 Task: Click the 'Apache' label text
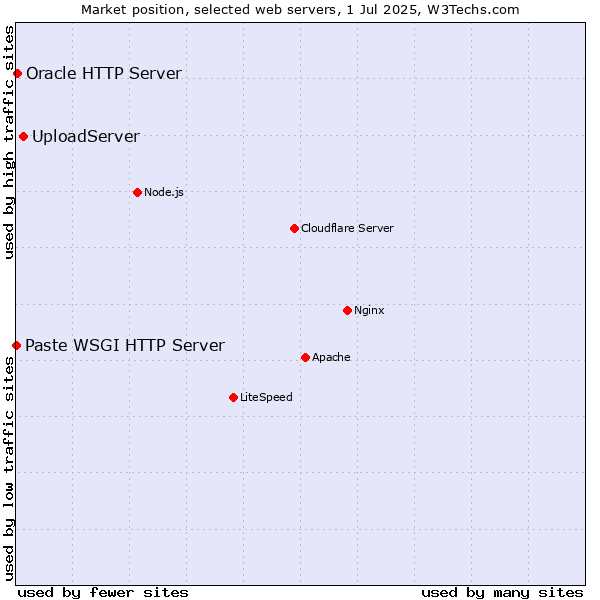[x=331, y=357]
